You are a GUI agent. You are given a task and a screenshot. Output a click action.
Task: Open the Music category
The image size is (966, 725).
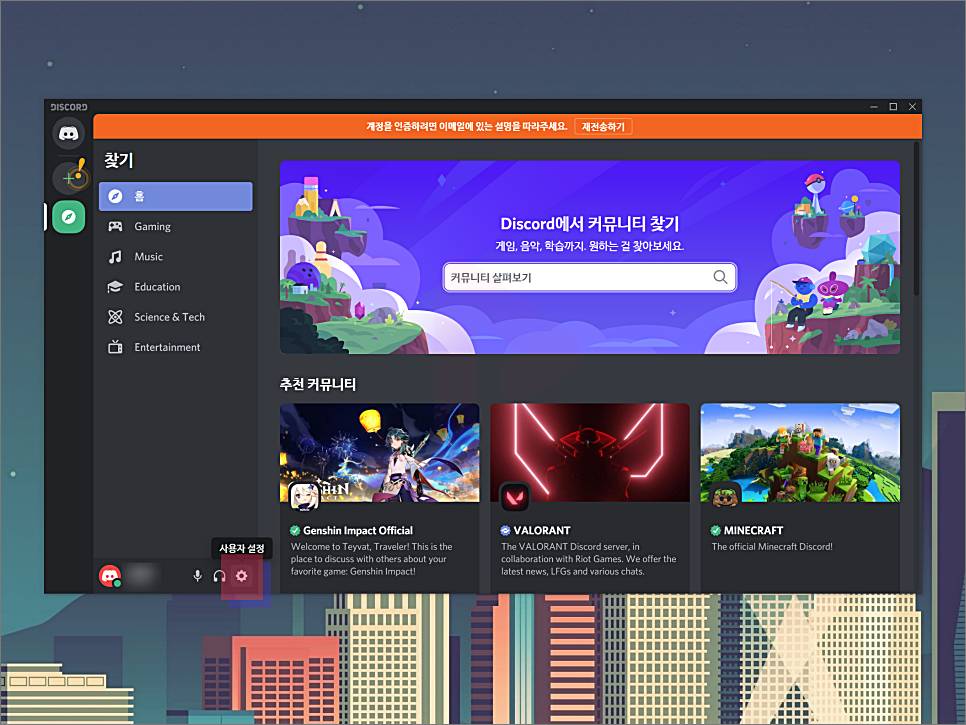pyautogui.click(x=176, y=257)
